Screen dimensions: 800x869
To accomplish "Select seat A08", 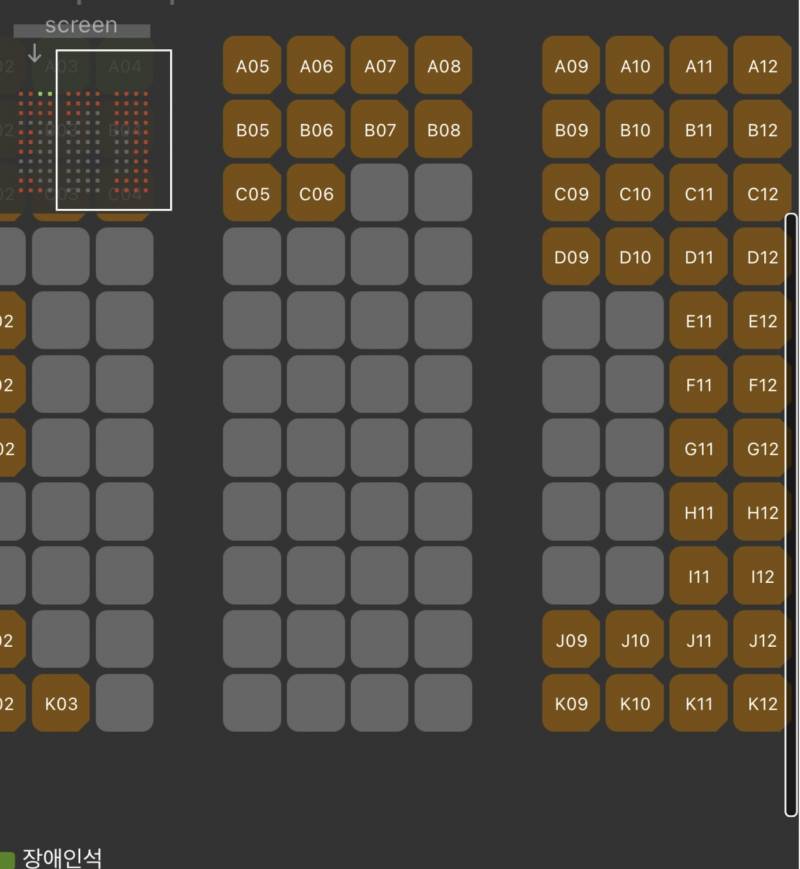I will [x=444, y=66].
